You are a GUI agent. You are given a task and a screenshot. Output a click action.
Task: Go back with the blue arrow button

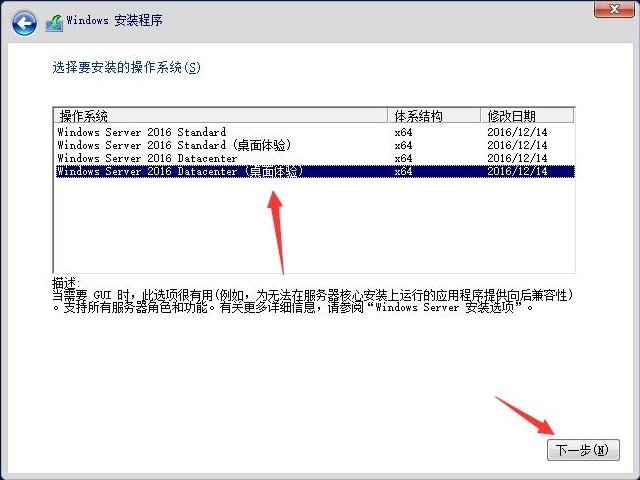(24, 23)
